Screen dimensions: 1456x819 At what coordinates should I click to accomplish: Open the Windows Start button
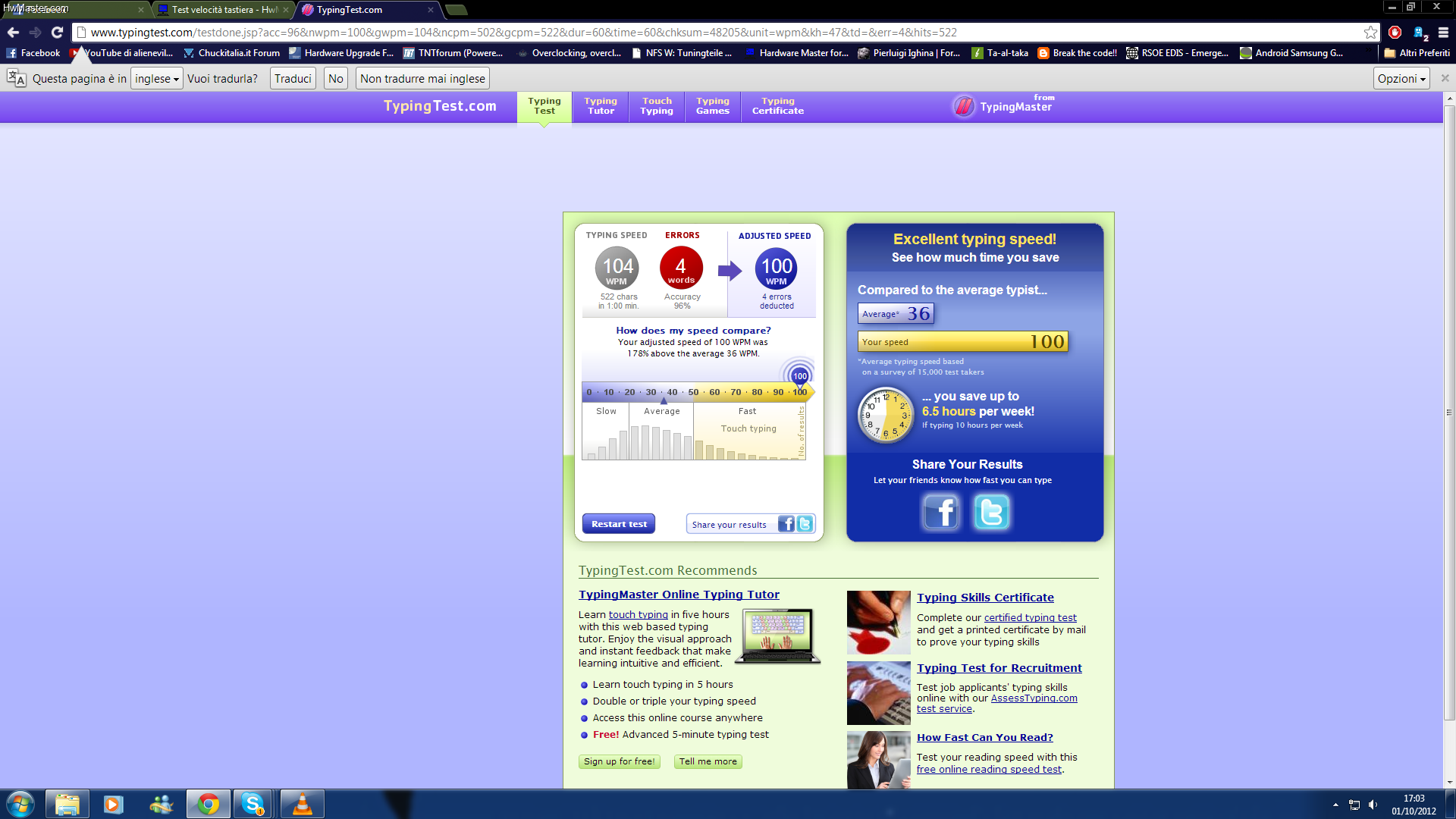(x=20, y=804)
